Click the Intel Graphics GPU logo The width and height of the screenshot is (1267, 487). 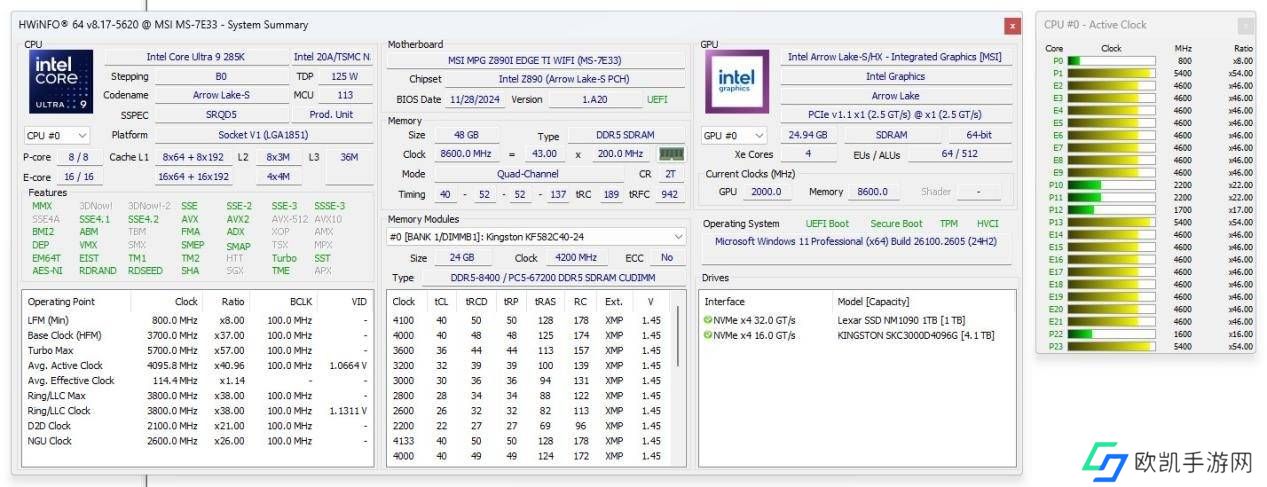coord(737,82)
